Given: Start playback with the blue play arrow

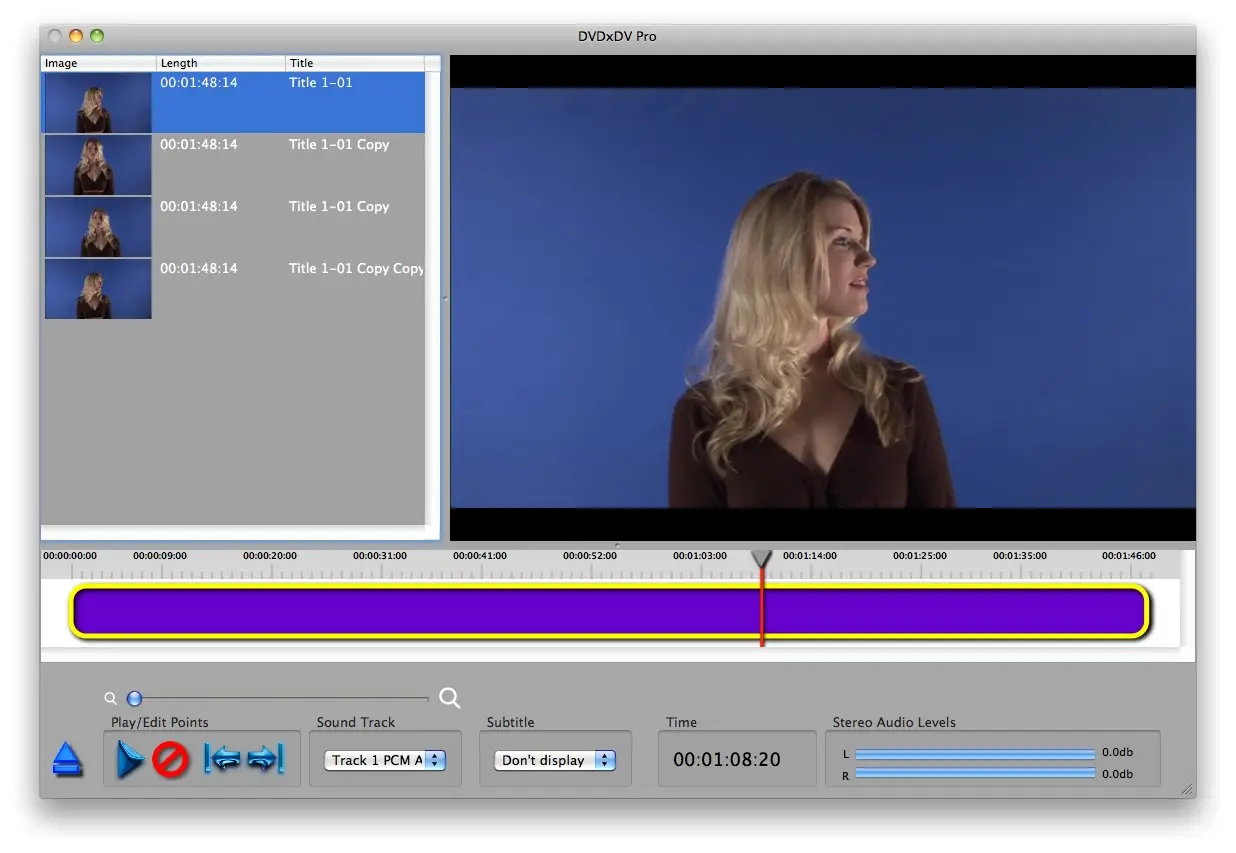Looking at the screenshot, I should pos(130,760).
